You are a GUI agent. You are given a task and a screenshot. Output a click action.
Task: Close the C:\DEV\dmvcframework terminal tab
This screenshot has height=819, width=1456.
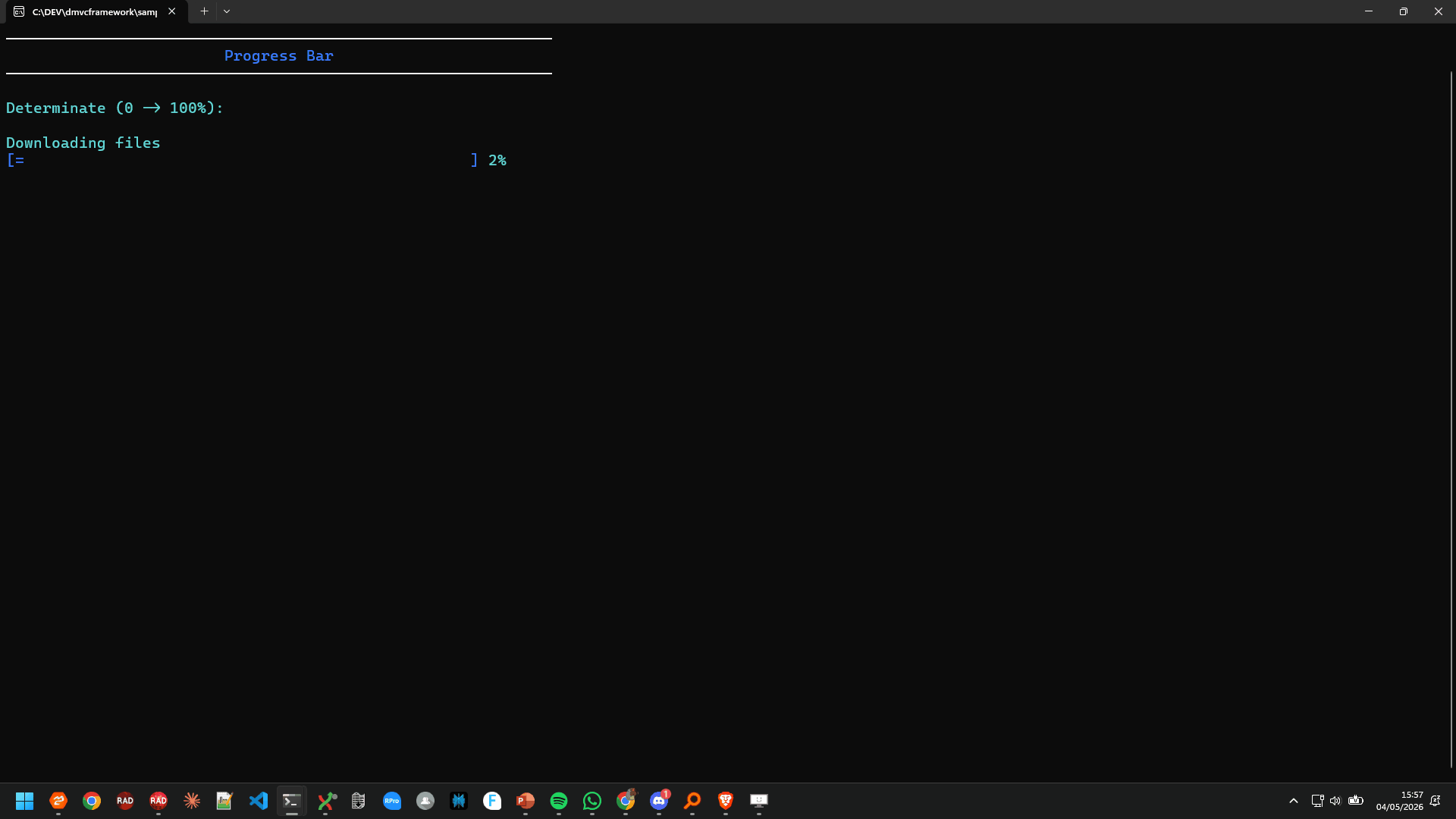tap(172, 11)
